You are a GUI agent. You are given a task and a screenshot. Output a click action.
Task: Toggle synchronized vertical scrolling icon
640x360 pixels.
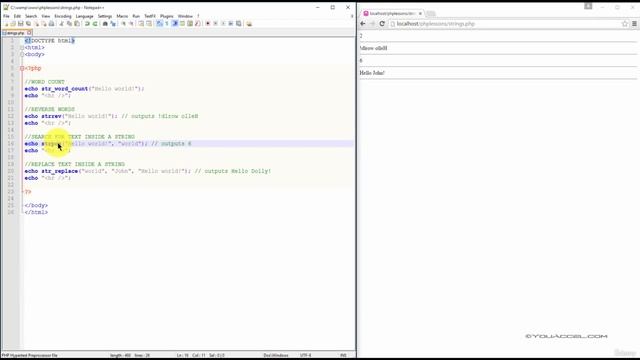click(141, 24)
